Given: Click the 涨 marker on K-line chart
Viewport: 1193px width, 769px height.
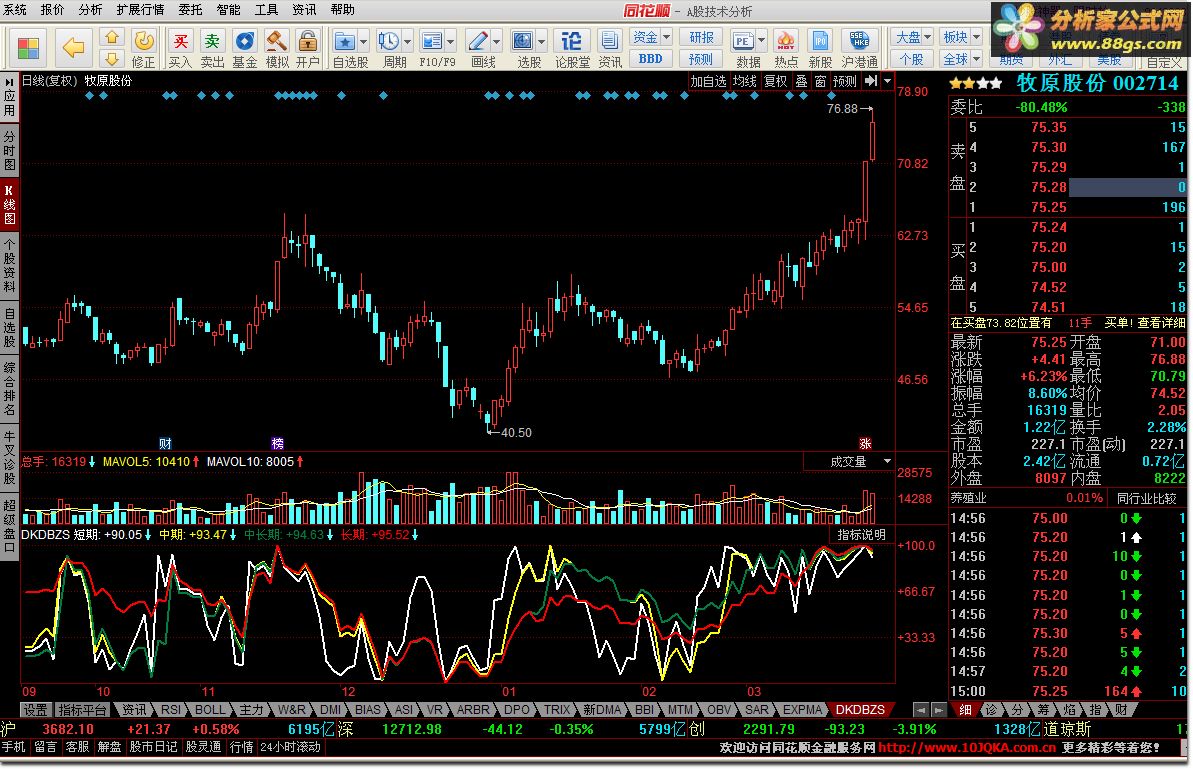Looking at the screenshot, I should [x=865, y=443].
